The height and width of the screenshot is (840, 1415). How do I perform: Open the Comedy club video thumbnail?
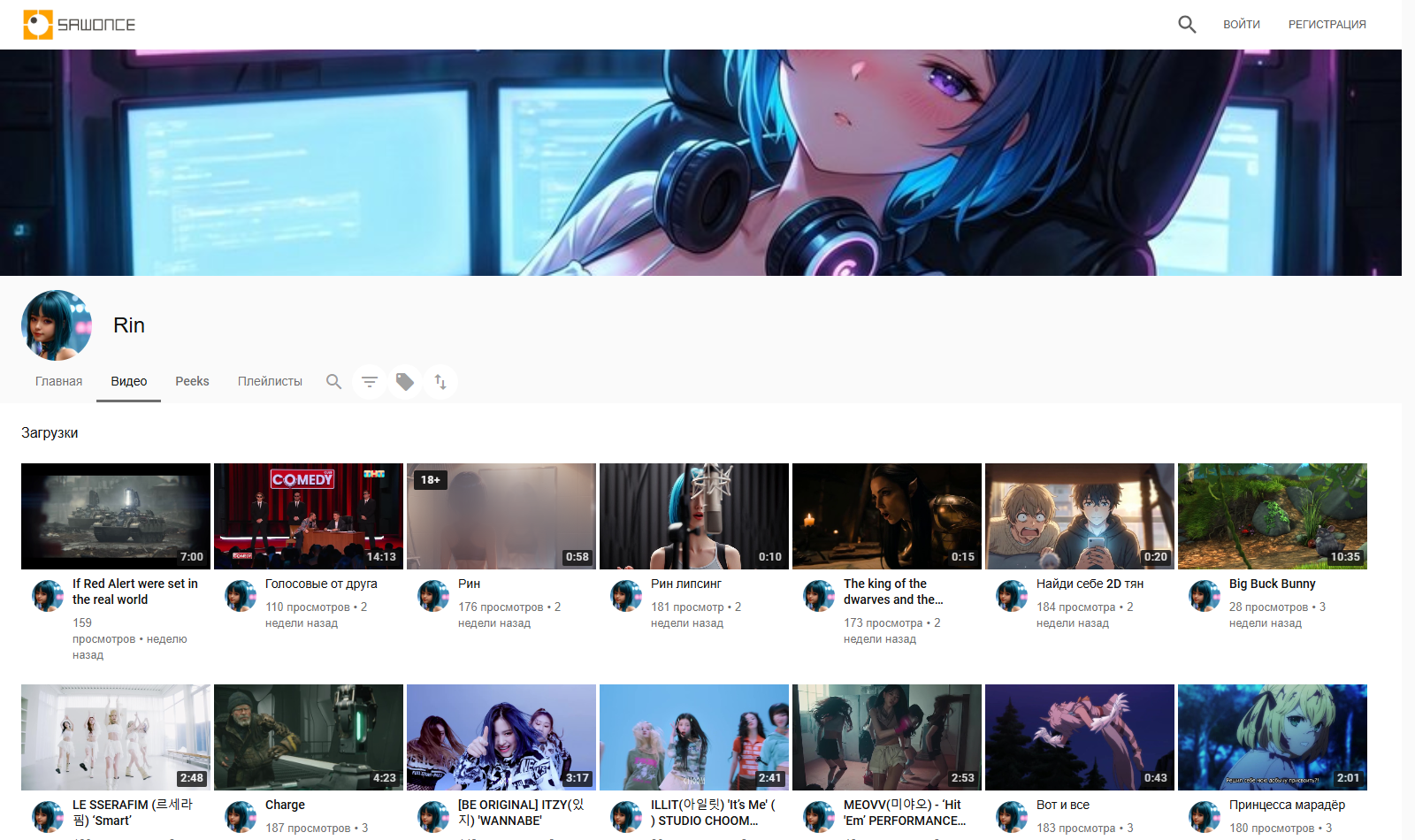309,516
